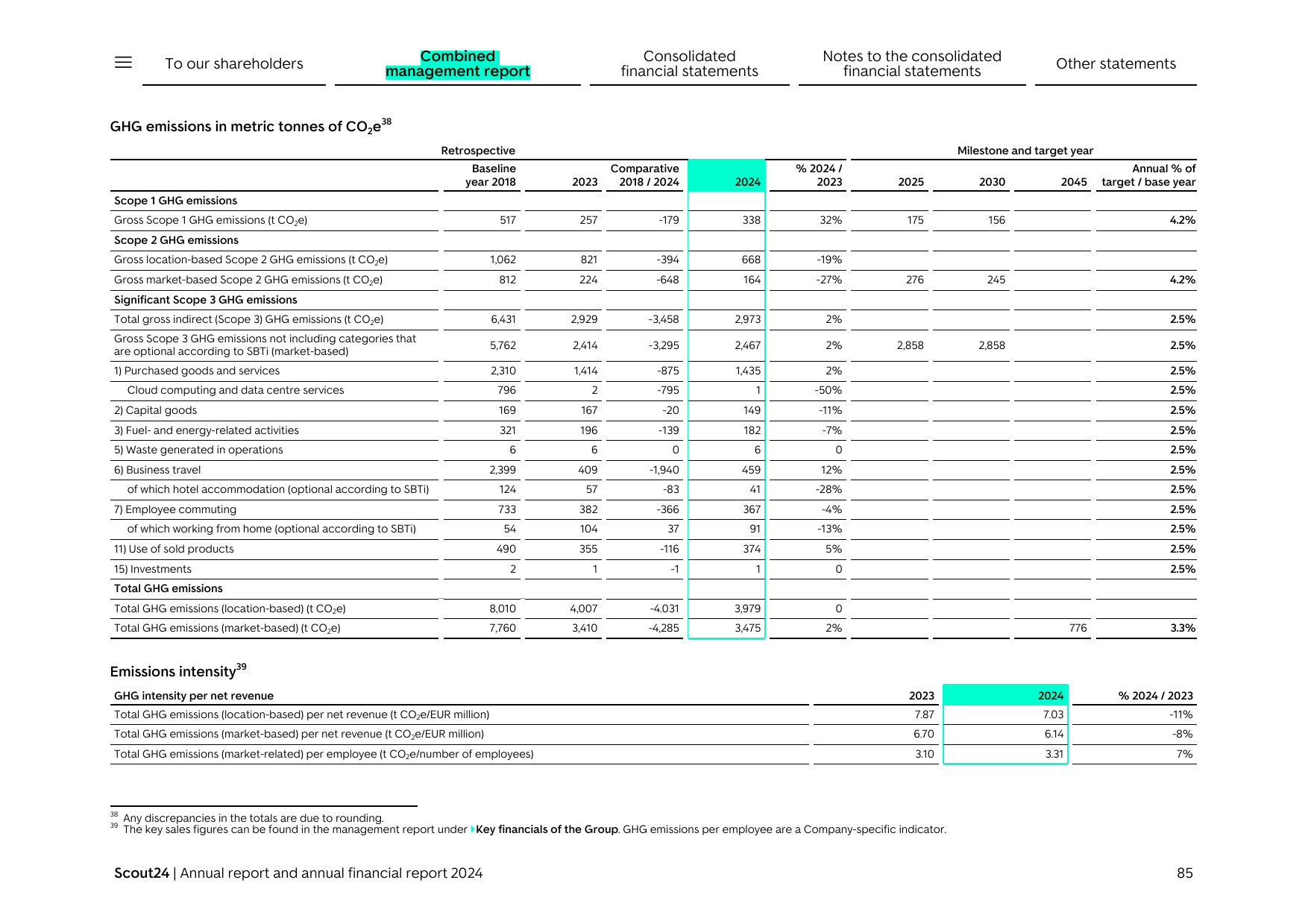The image size is (1308, 924).
Task: Click the 'Comparative 2018 / 2024' column header
Action: [x=644, y=175]
